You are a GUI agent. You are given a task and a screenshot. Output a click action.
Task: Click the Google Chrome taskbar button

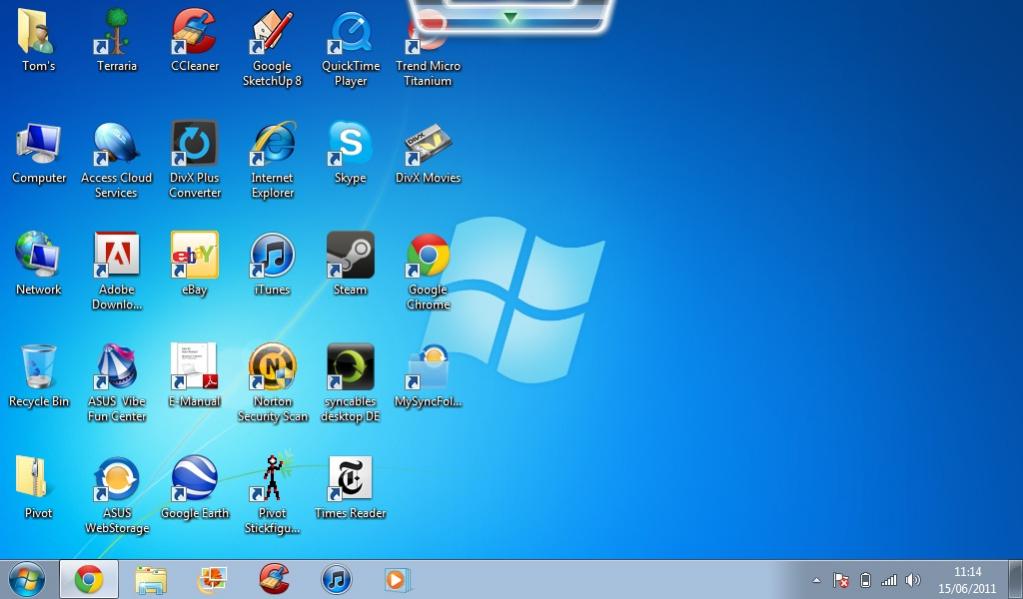click(89, 579)
